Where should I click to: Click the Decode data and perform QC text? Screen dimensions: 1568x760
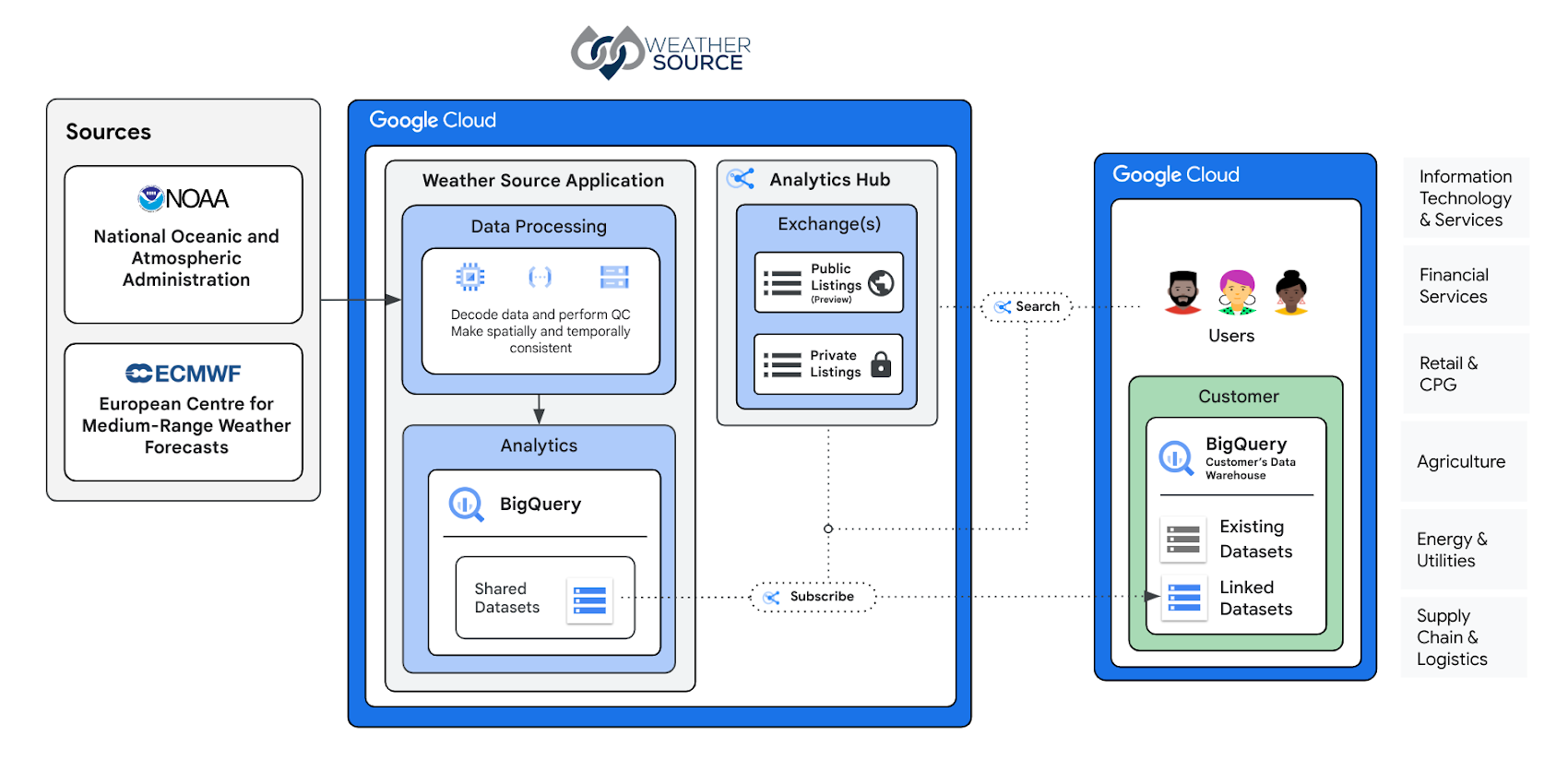click(x=540, y=331)
